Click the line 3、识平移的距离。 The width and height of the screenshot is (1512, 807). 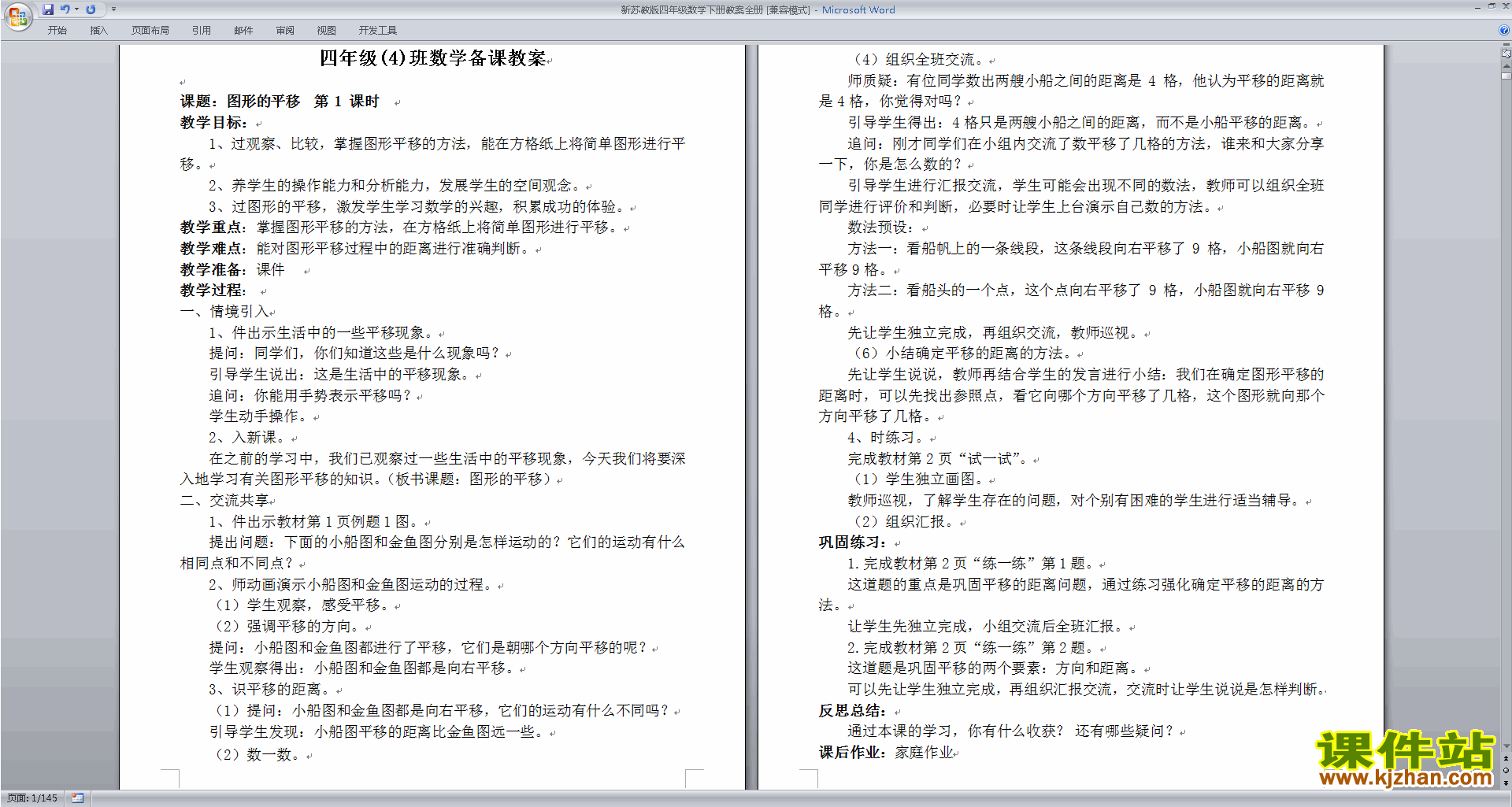(272, 690)
